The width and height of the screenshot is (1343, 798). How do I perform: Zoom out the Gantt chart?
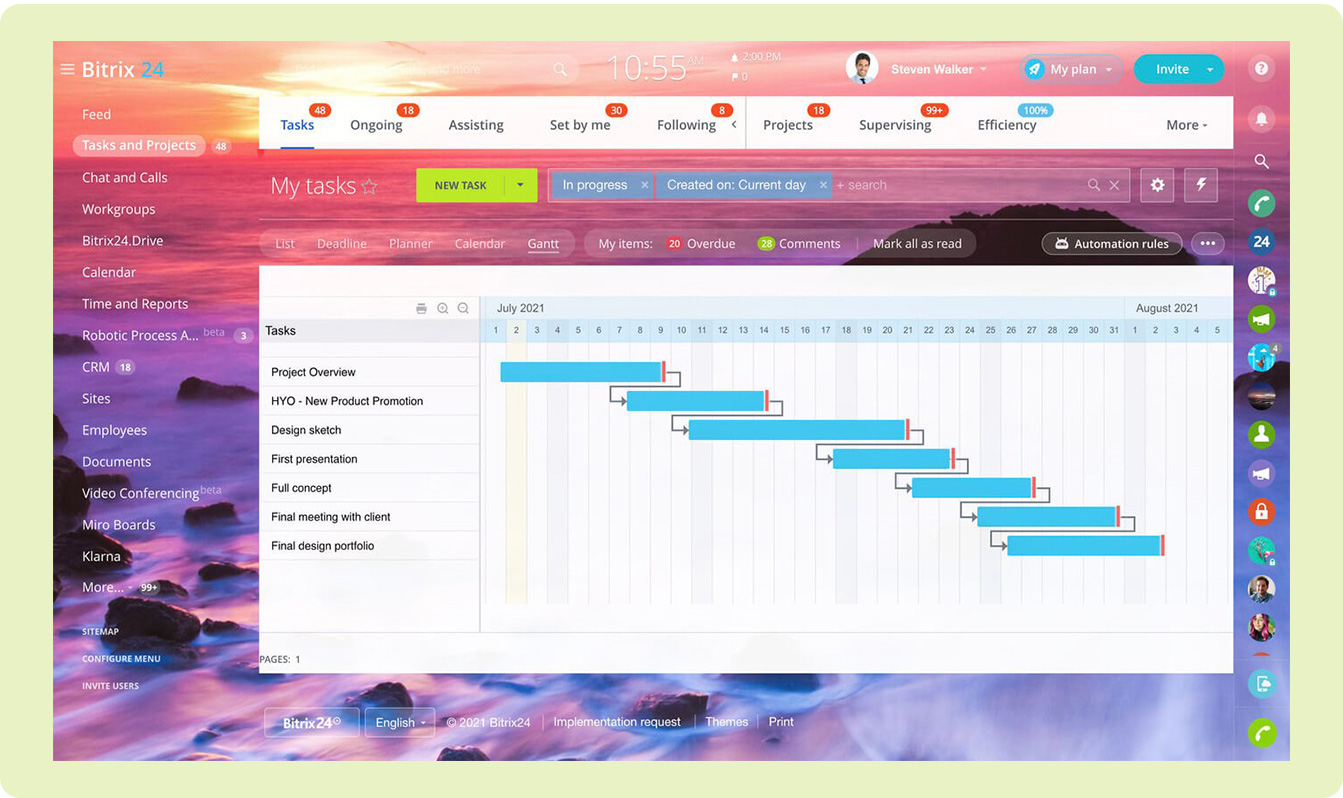(463, 309)
